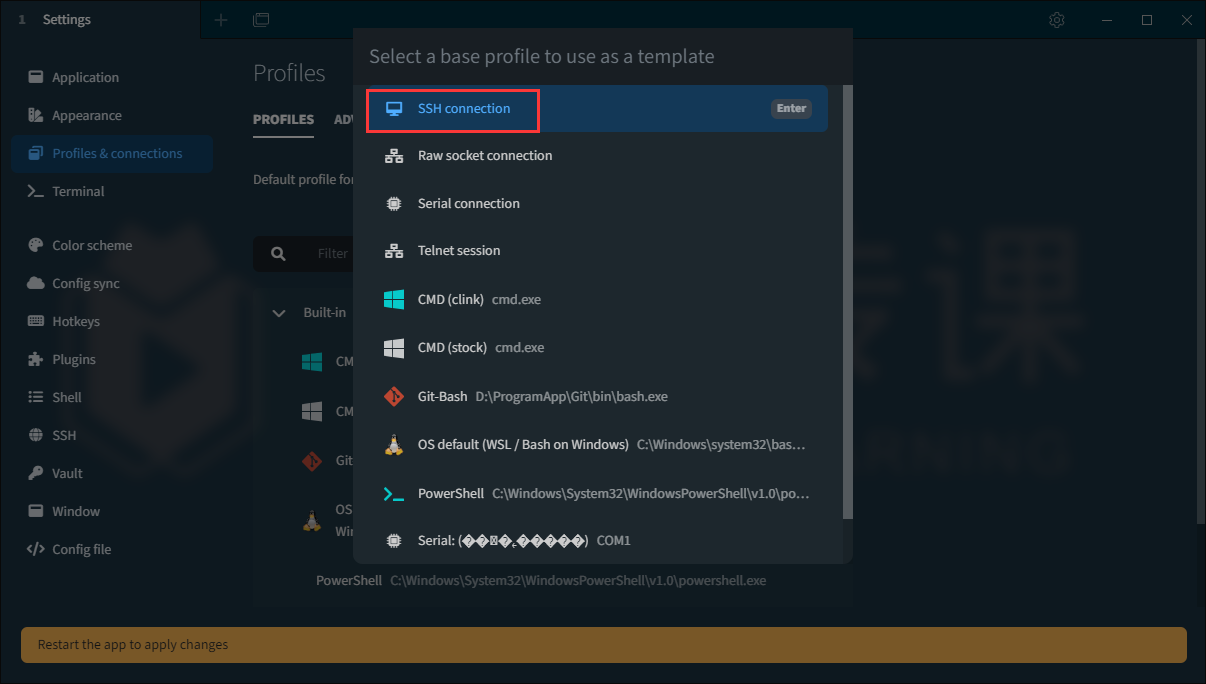Click the WSL penguin icon in list
The image size is (1206, 684).
point(394,444)
